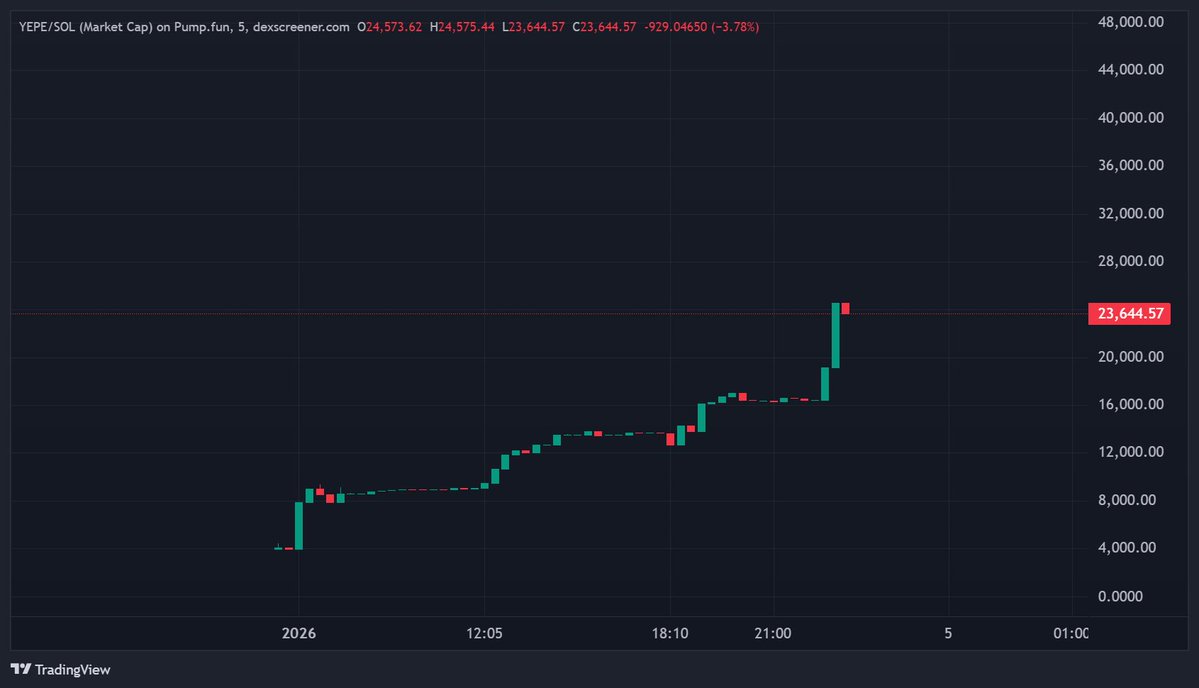Click the YEPE/SOL chart title
This screenshot has height=688, width=1199.
tap(184, 27)
